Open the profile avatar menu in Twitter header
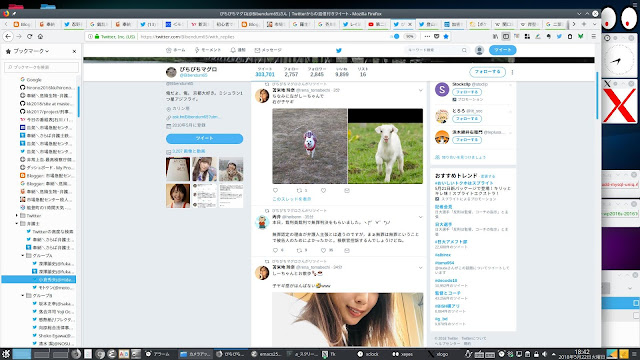This screenshot has height=360, width=640. coord(479,50)
